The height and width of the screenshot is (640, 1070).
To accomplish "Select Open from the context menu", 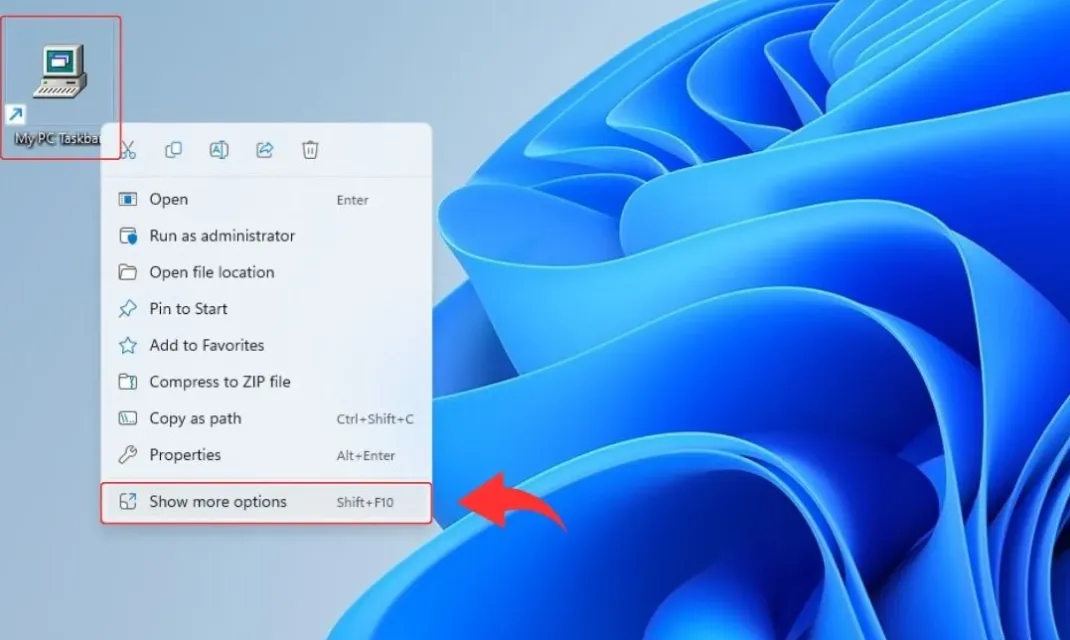I will click(171, 199).
